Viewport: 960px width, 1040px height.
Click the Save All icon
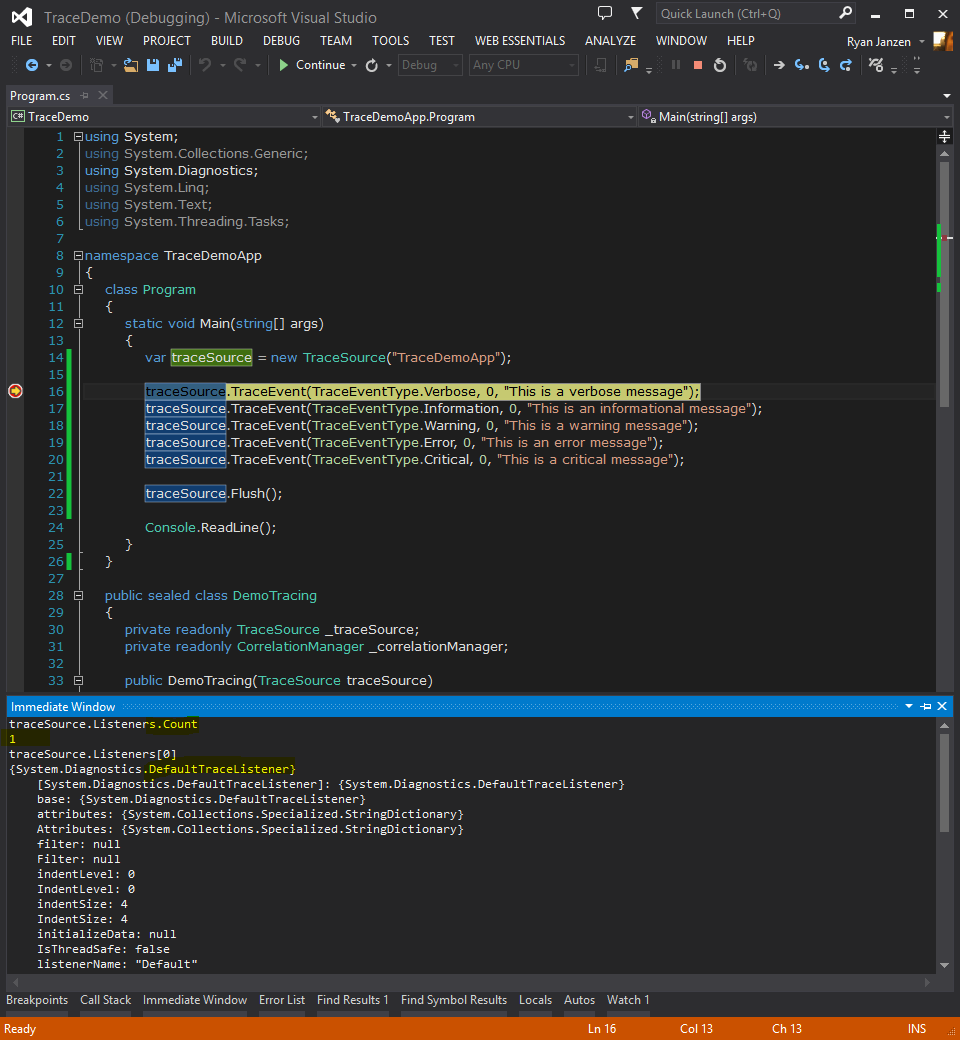(x=174, y=65)
